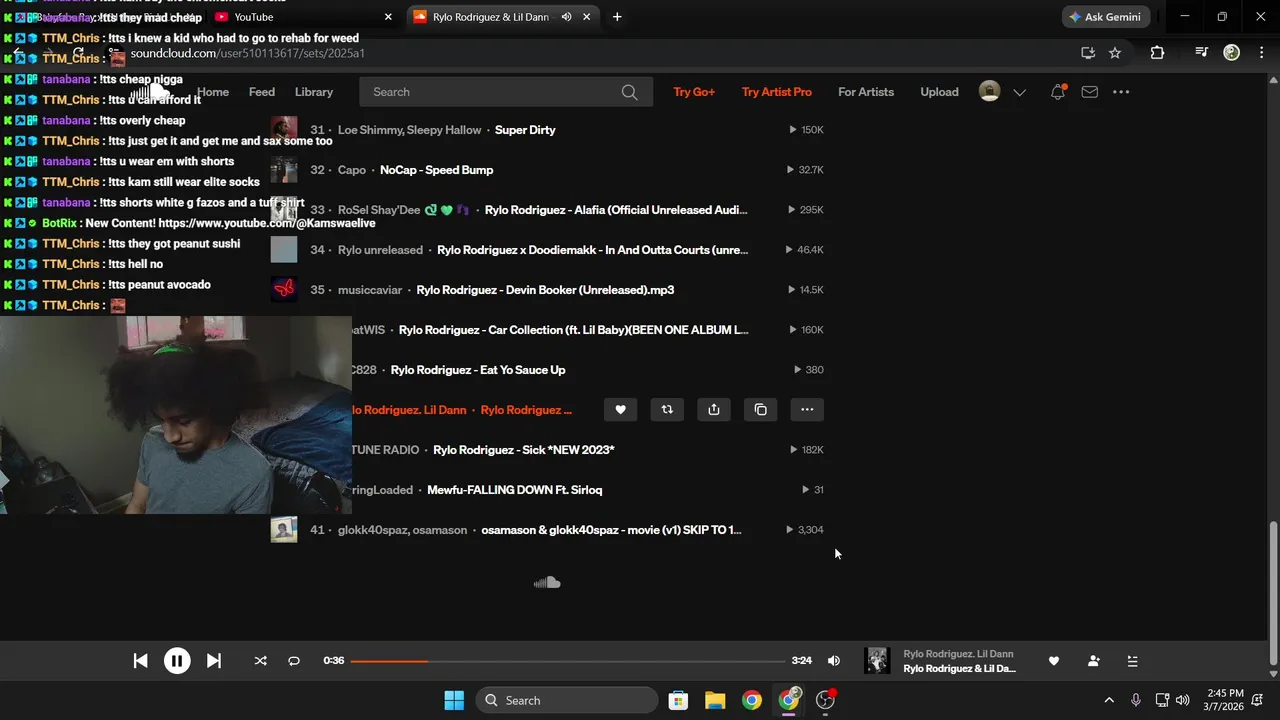Repost the highlighted playlist track
This screenshot has width=1280, height=720.
[x=667, y=409]
